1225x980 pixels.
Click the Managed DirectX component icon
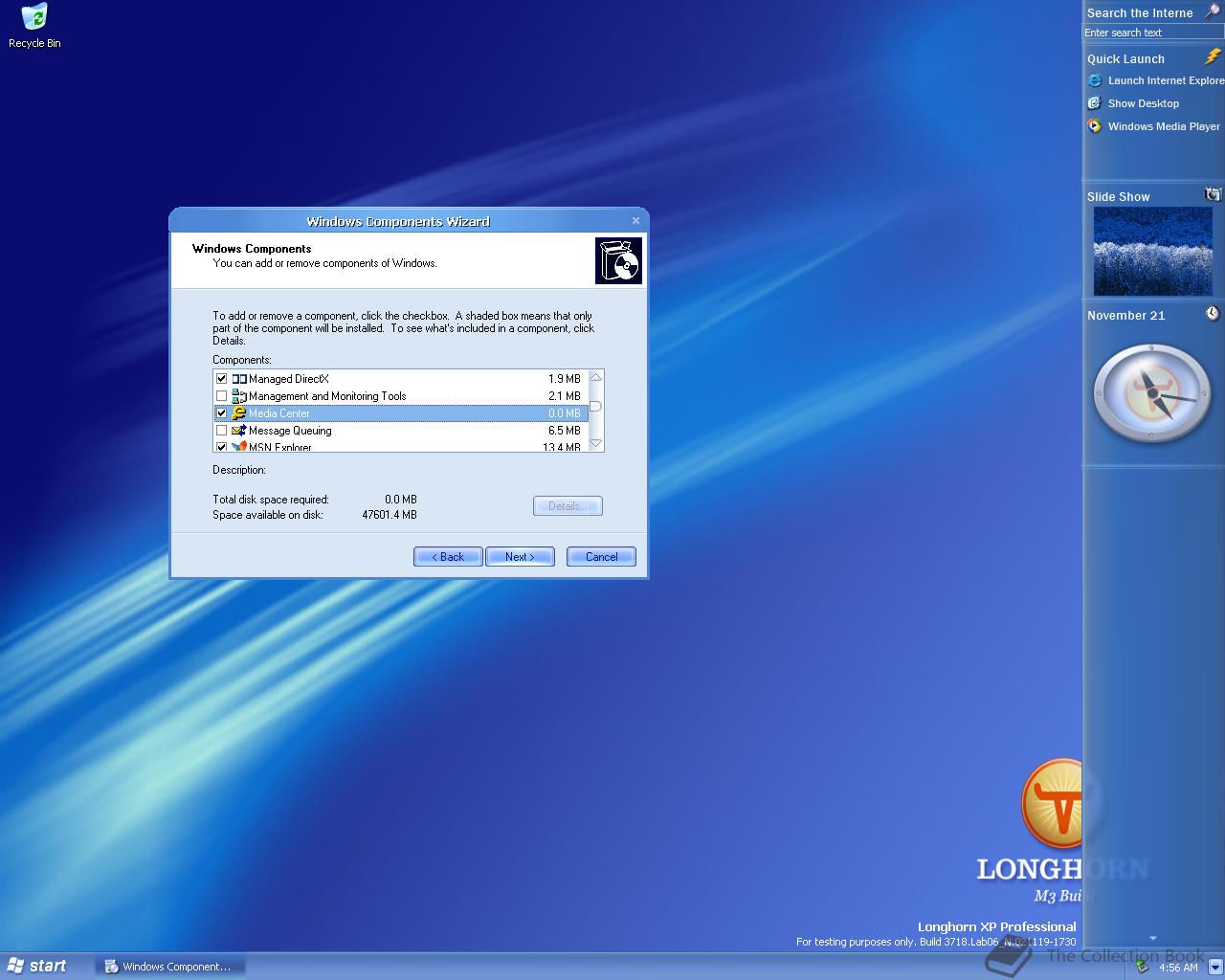coord(239,379)
